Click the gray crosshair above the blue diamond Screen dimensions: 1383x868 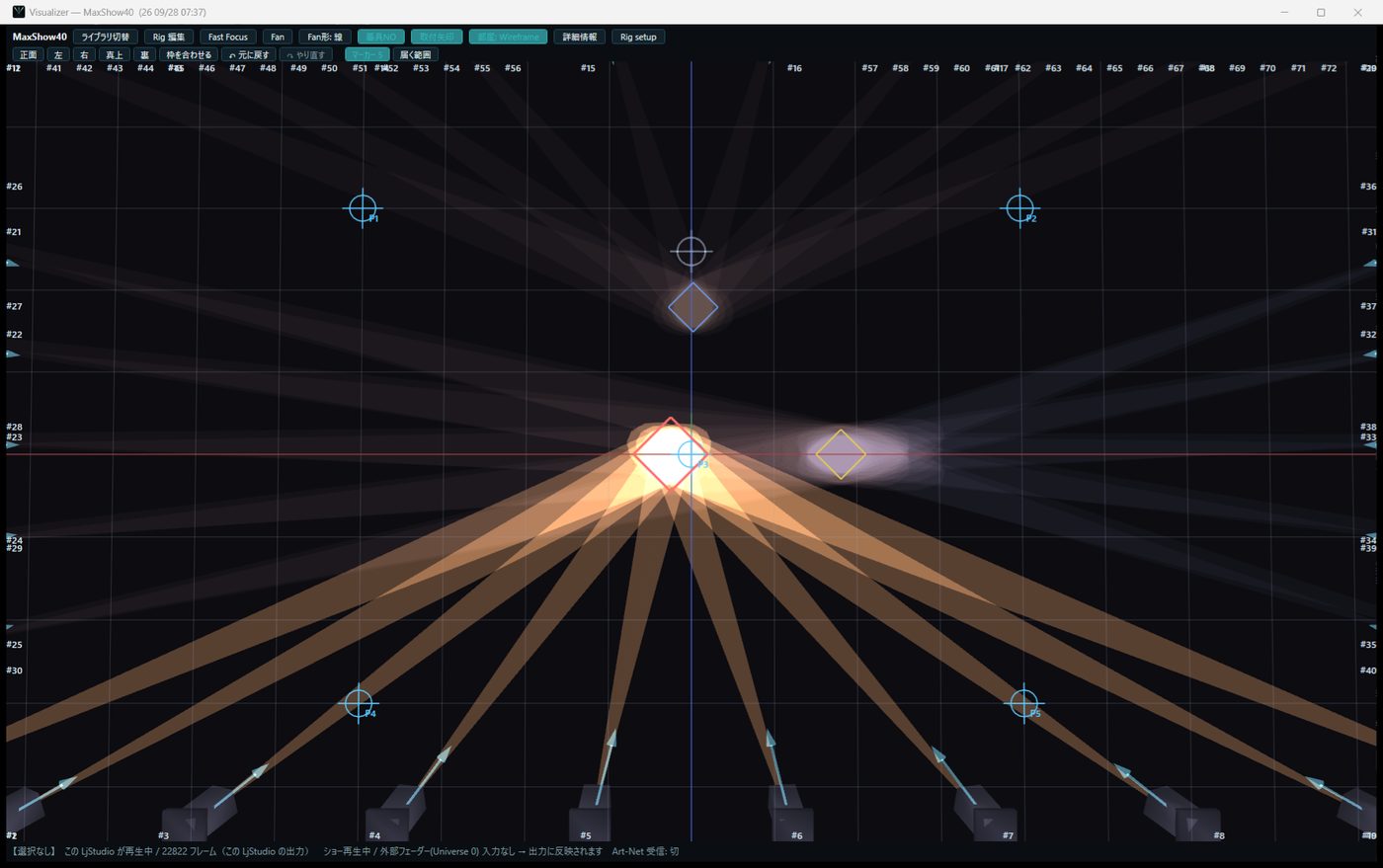coord(691,252)
